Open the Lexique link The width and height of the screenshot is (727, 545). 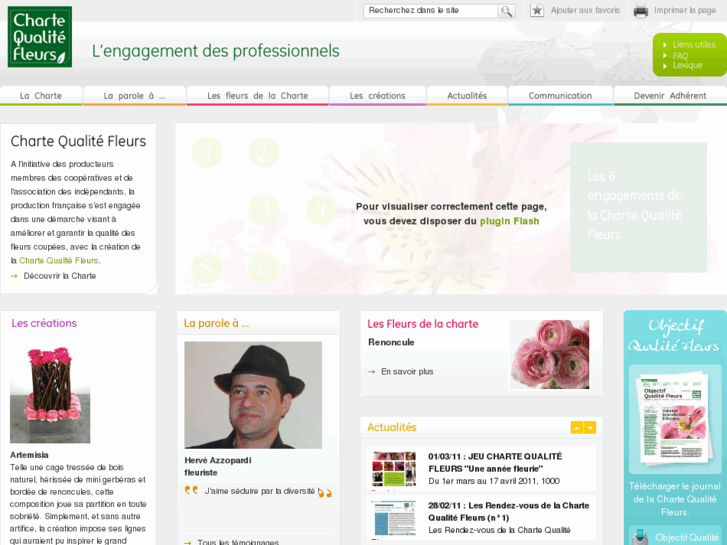point(687,65)
